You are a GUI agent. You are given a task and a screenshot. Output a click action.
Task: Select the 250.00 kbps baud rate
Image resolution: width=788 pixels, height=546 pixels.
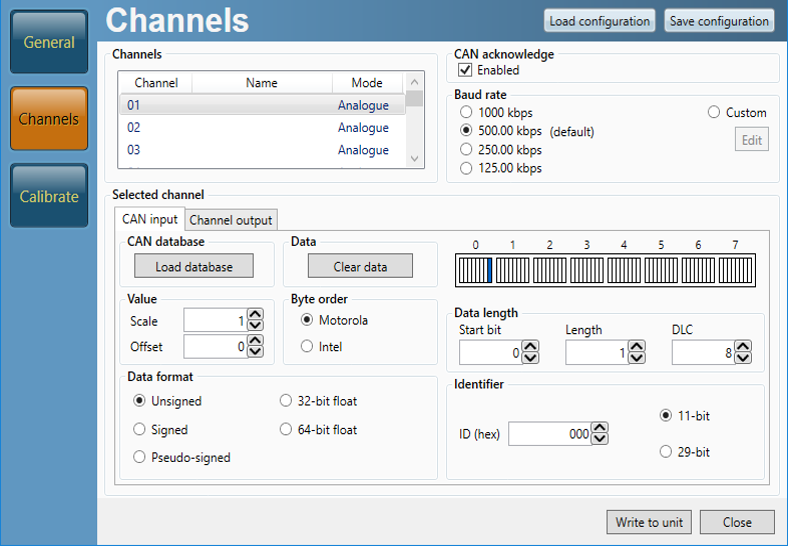tap(466, 149)
